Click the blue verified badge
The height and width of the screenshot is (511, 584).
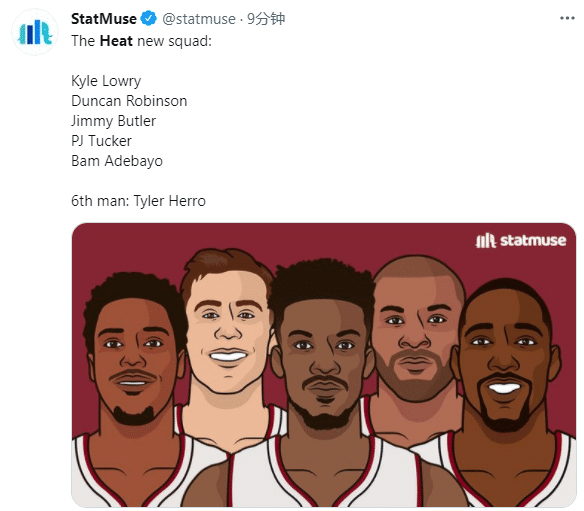148,19
